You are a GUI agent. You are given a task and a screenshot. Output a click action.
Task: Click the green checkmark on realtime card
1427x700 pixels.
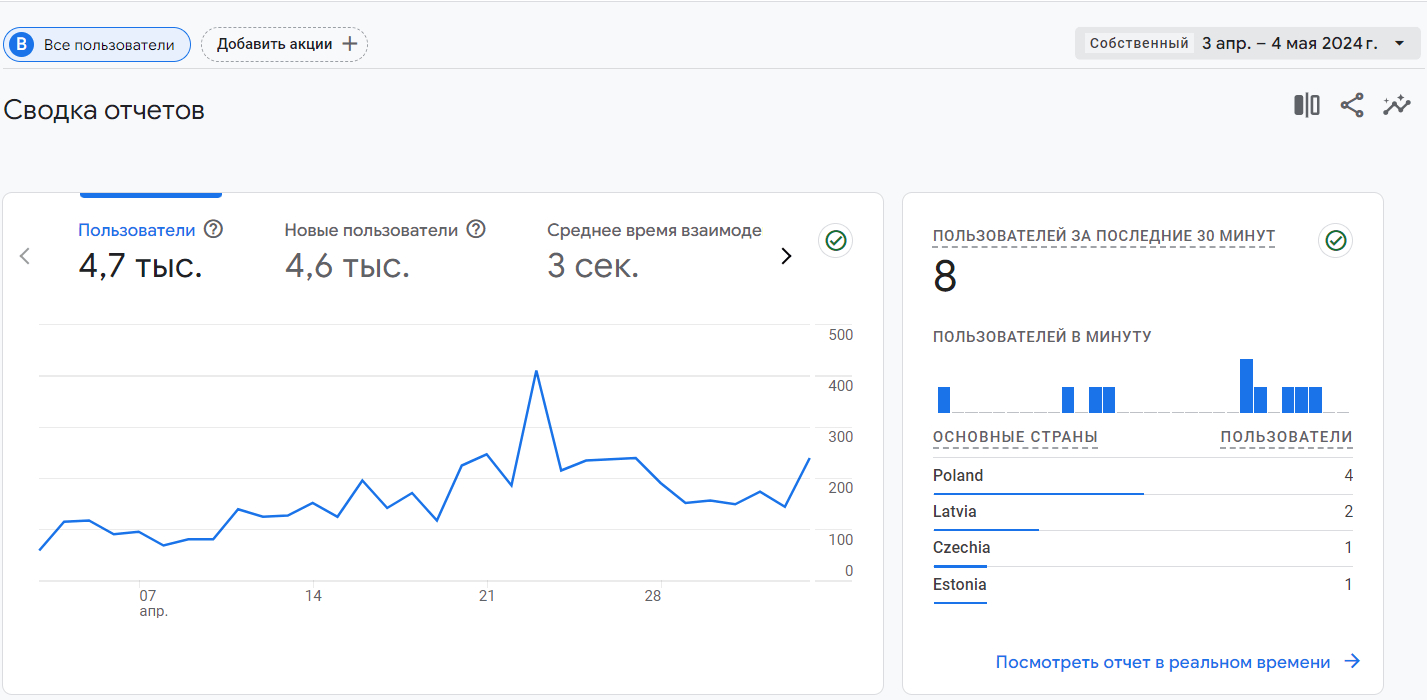coord(1335,241)
